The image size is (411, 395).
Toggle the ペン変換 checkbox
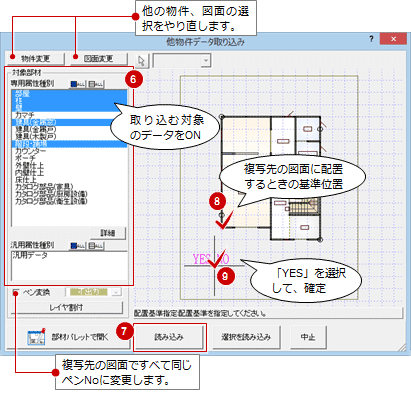(16, 292)
